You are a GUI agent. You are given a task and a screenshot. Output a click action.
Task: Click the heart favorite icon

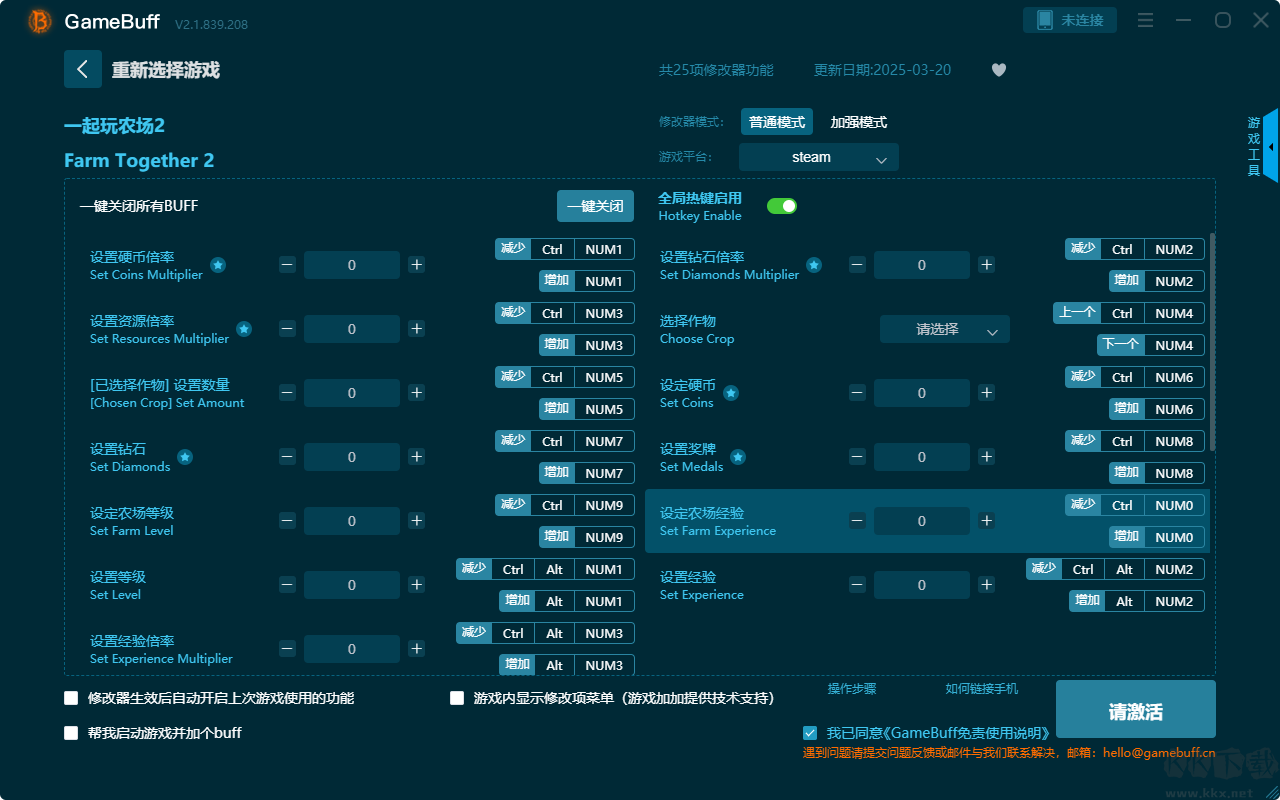click(998, 70)
